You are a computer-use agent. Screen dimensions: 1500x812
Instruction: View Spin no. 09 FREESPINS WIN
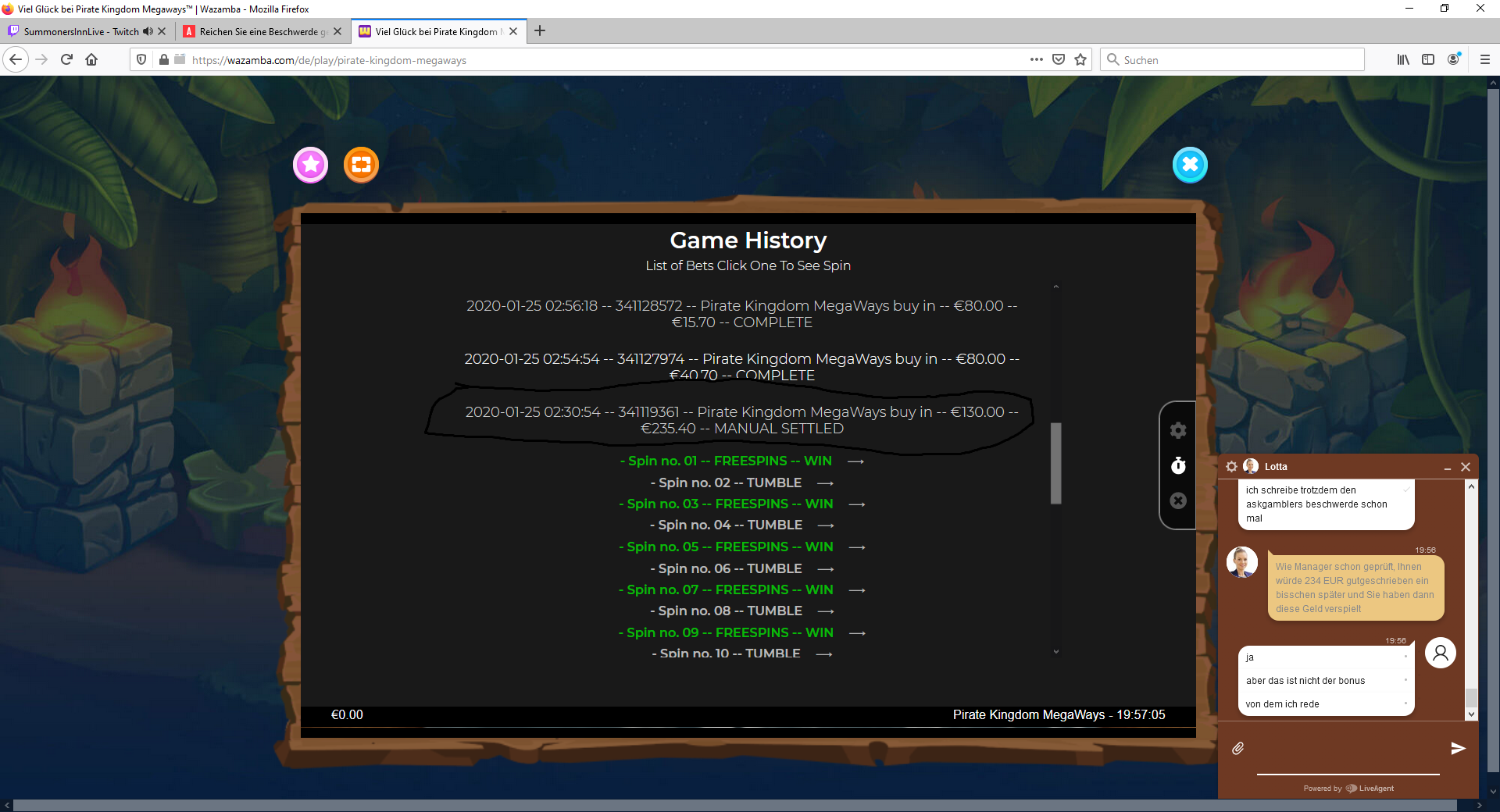[x=741, y=632]
